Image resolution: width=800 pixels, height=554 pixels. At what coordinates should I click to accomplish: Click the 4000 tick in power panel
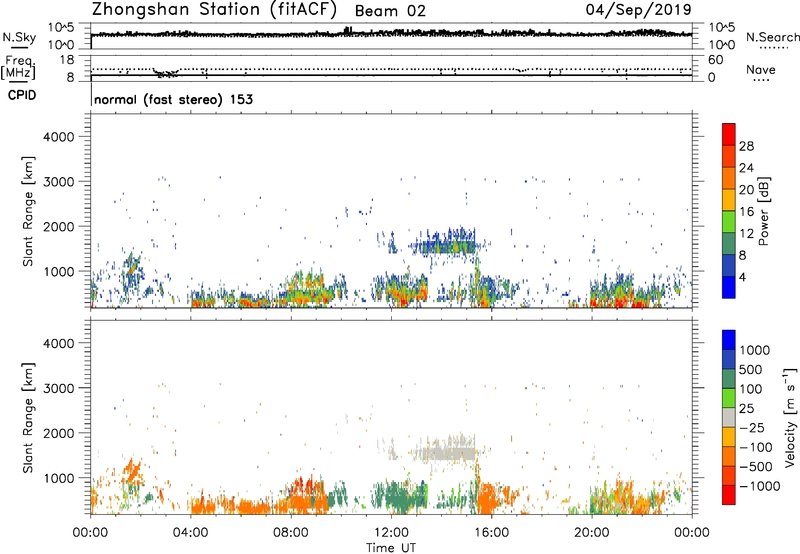58,137
